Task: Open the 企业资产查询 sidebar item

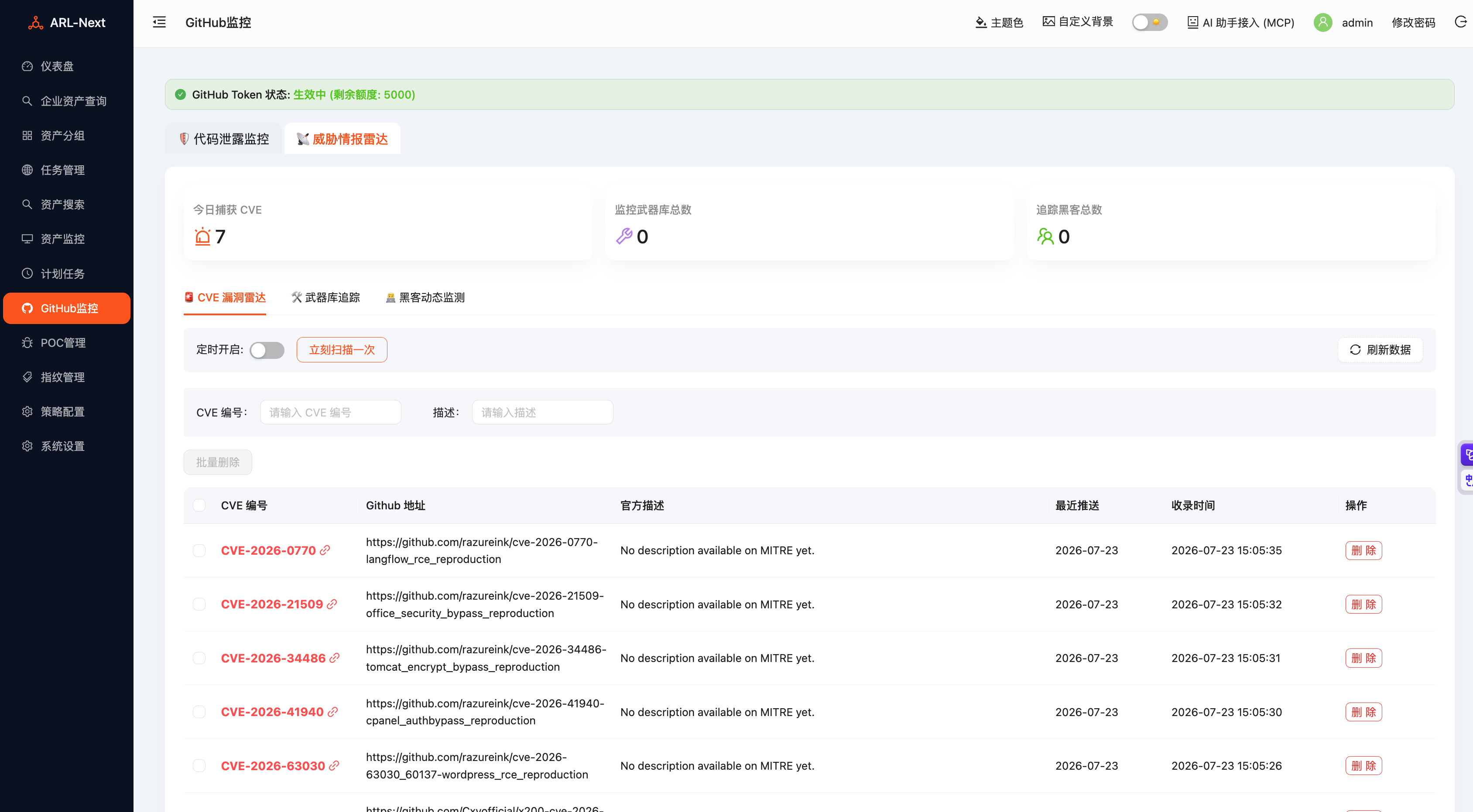Action: (67, 101)
